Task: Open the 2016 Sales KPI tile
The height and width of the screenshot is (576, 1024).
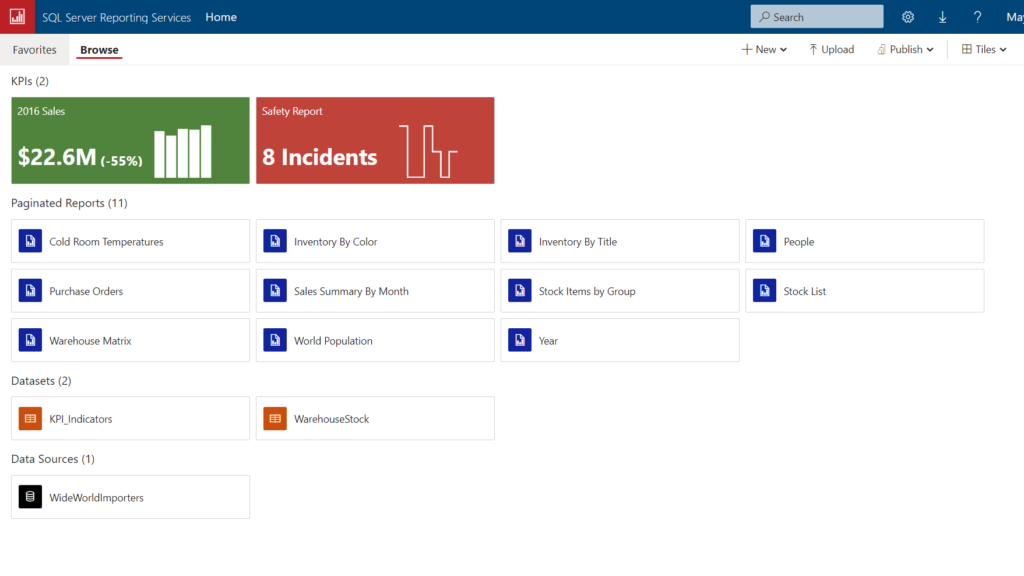Action: (x=131, y=140)
